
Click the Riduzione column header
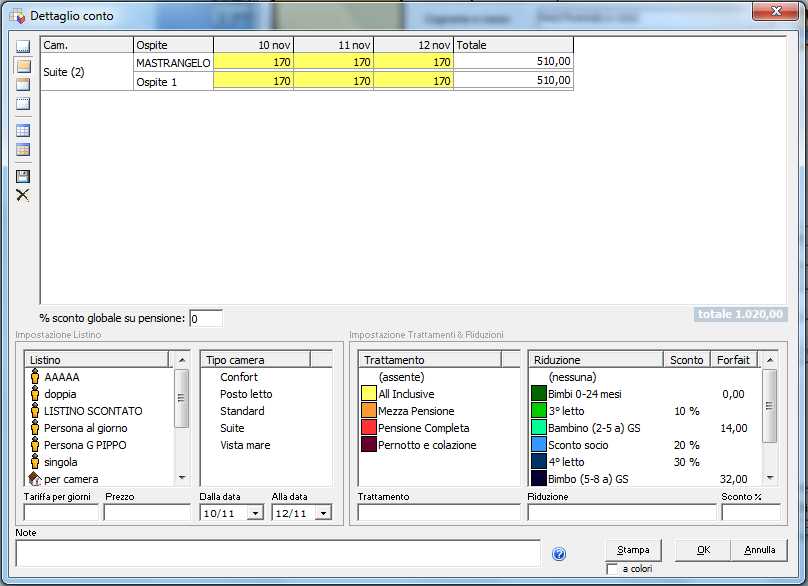pyautogui.click(x=595, y=360)
